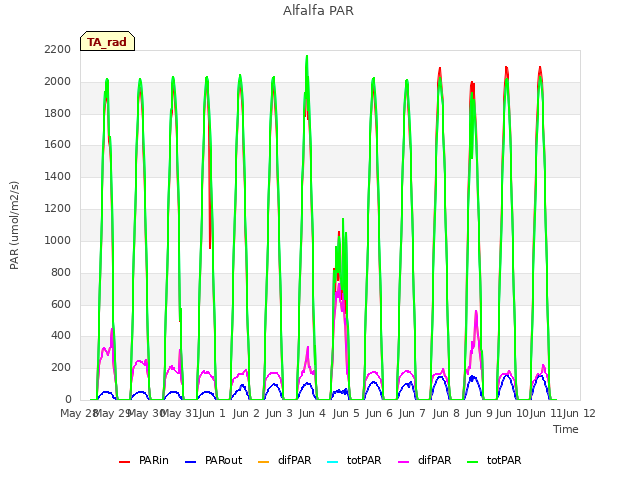Click the 2200 y-axis tick label
The height and width of the screenshot is (480, 640).
[x=58, y=49]
